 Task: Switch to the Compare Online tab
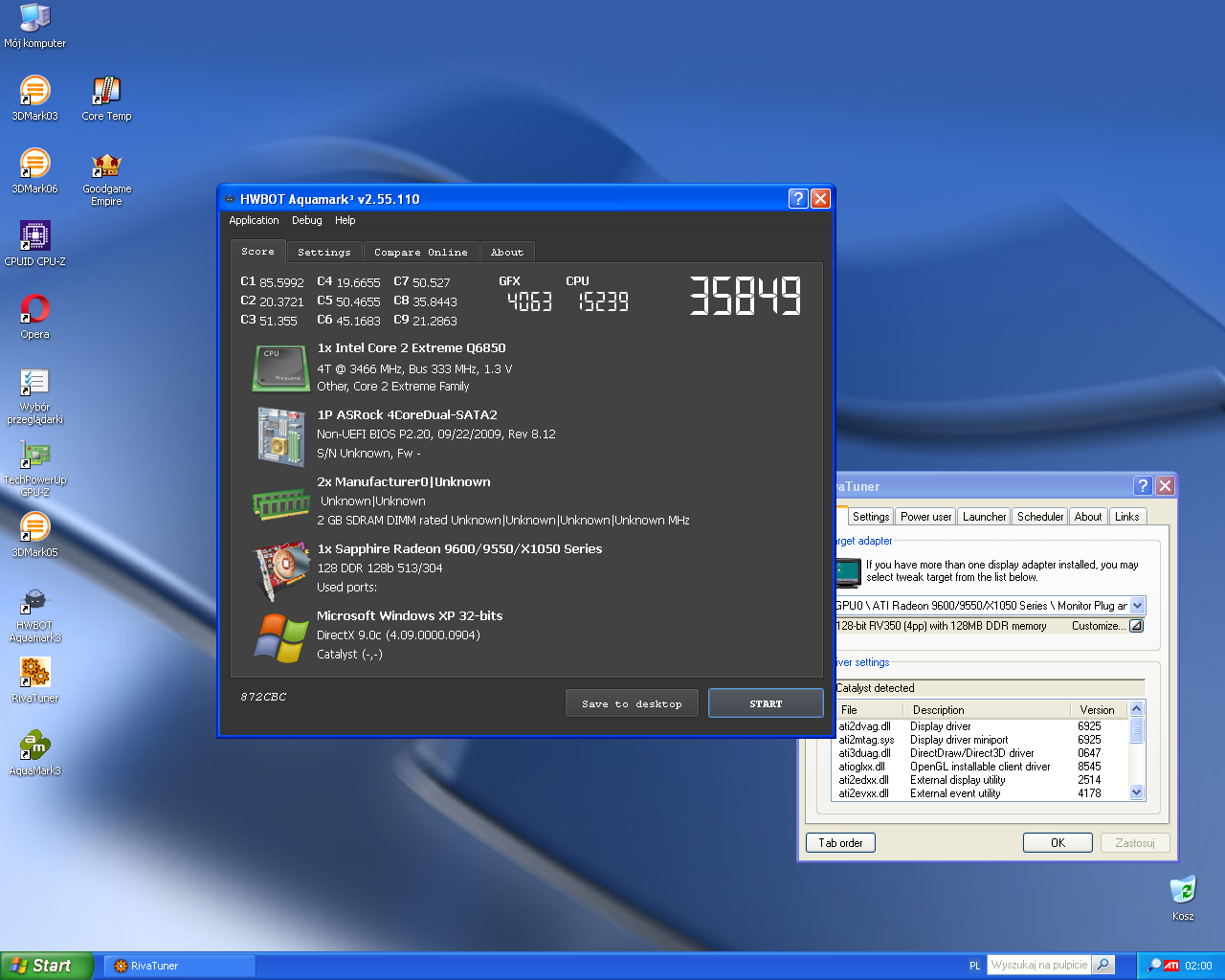pos(421,252)
